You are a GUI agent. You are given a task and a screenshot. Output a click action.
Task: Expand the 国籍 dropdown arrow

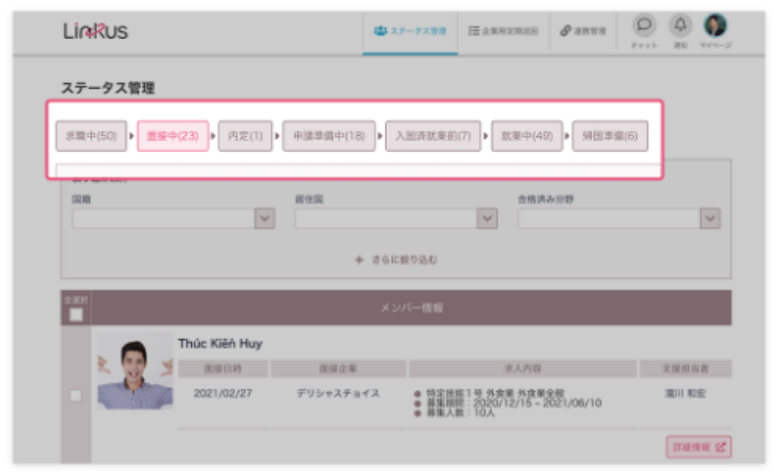[265, 218]
